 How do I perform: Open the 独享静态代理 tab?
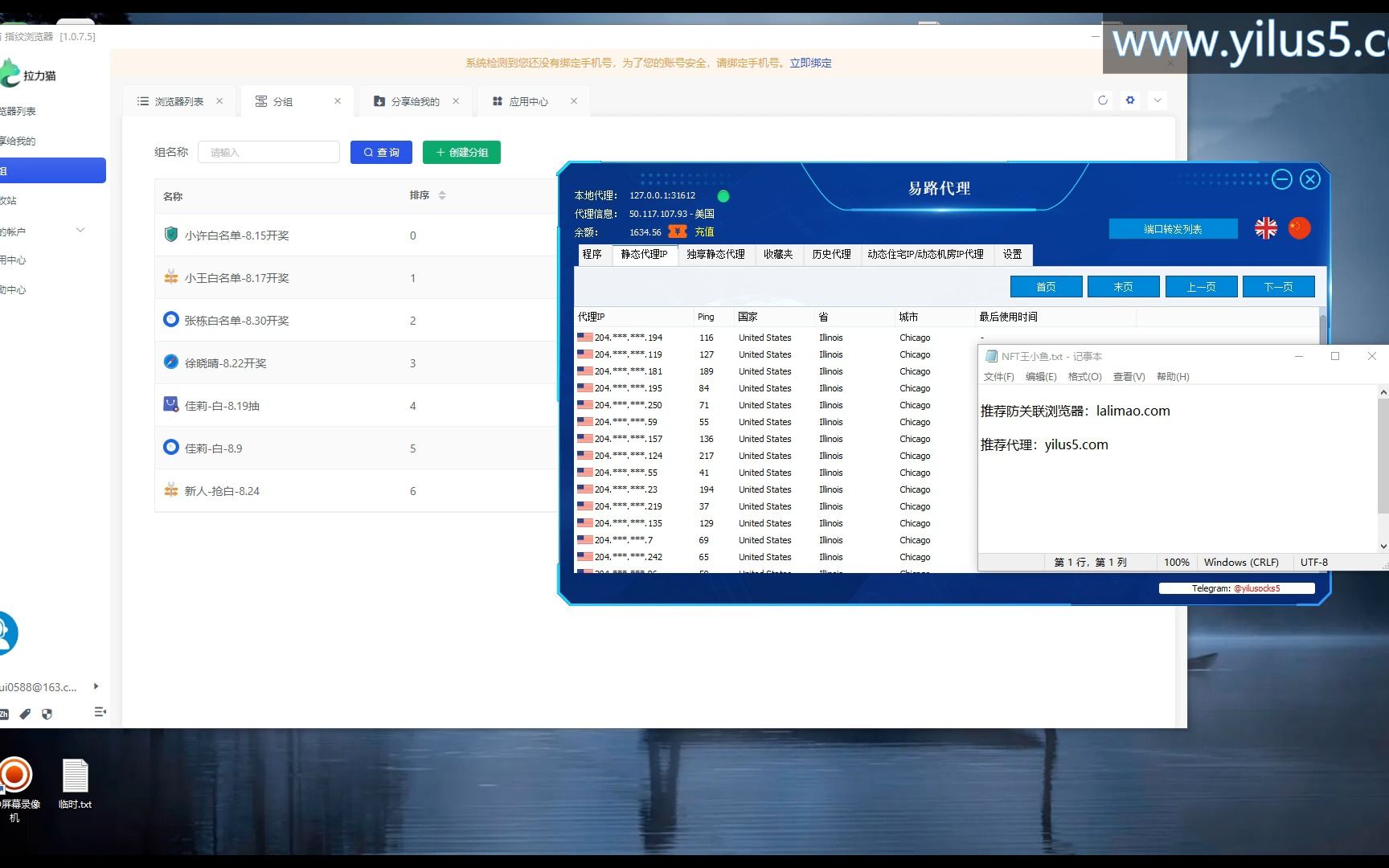pyautogui.click(x=715, y=254)
